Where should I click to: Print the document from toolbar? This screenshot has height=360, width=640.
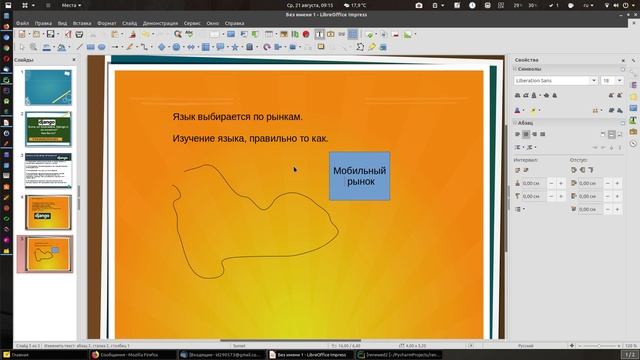pyautogui.click(x=80, y=34)
